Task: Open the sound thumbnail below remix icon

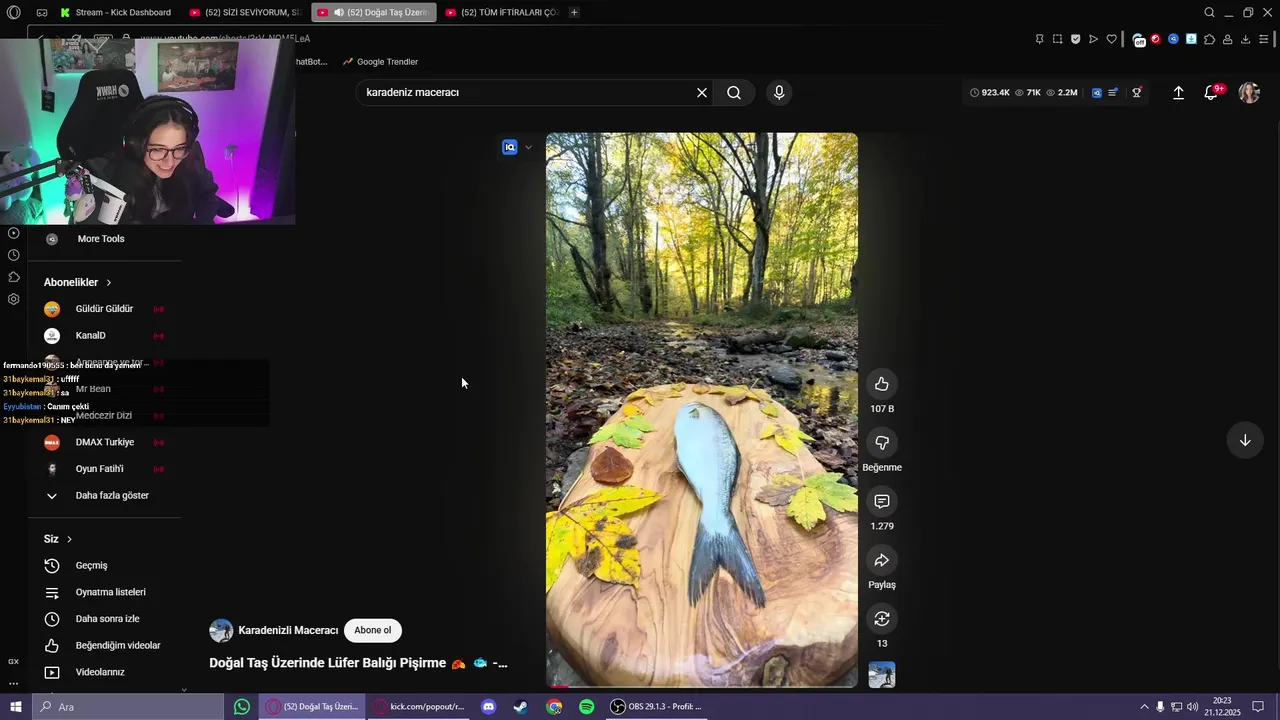Action: point(882,675)
